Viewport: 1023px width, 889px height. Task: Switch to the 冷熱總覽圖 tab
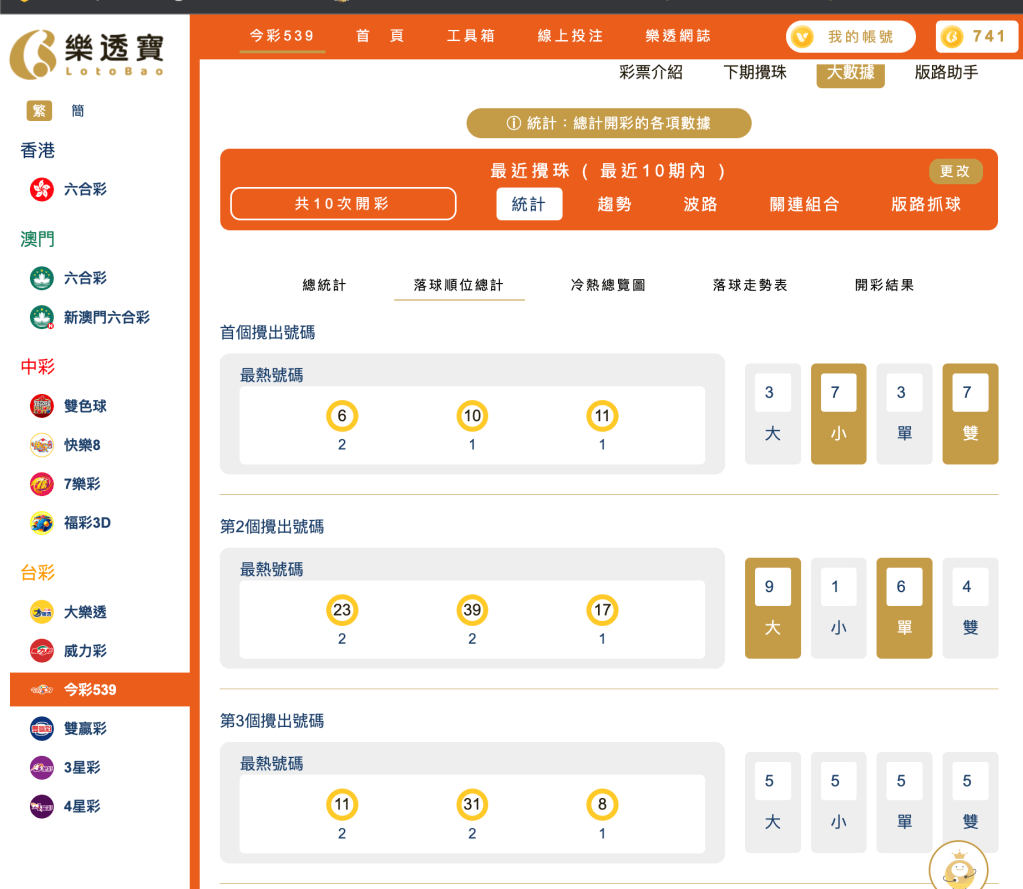click(607, 284)
